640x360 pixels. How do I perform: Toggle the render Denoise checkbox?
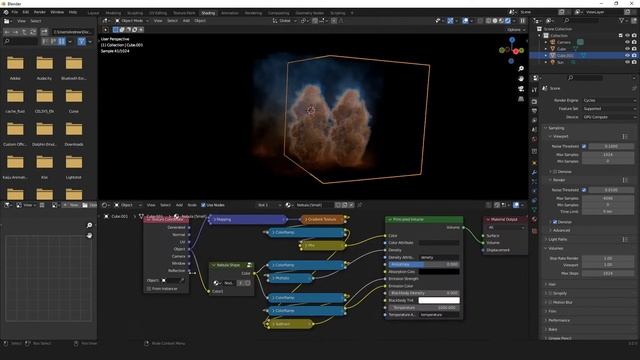pos(555,222)
